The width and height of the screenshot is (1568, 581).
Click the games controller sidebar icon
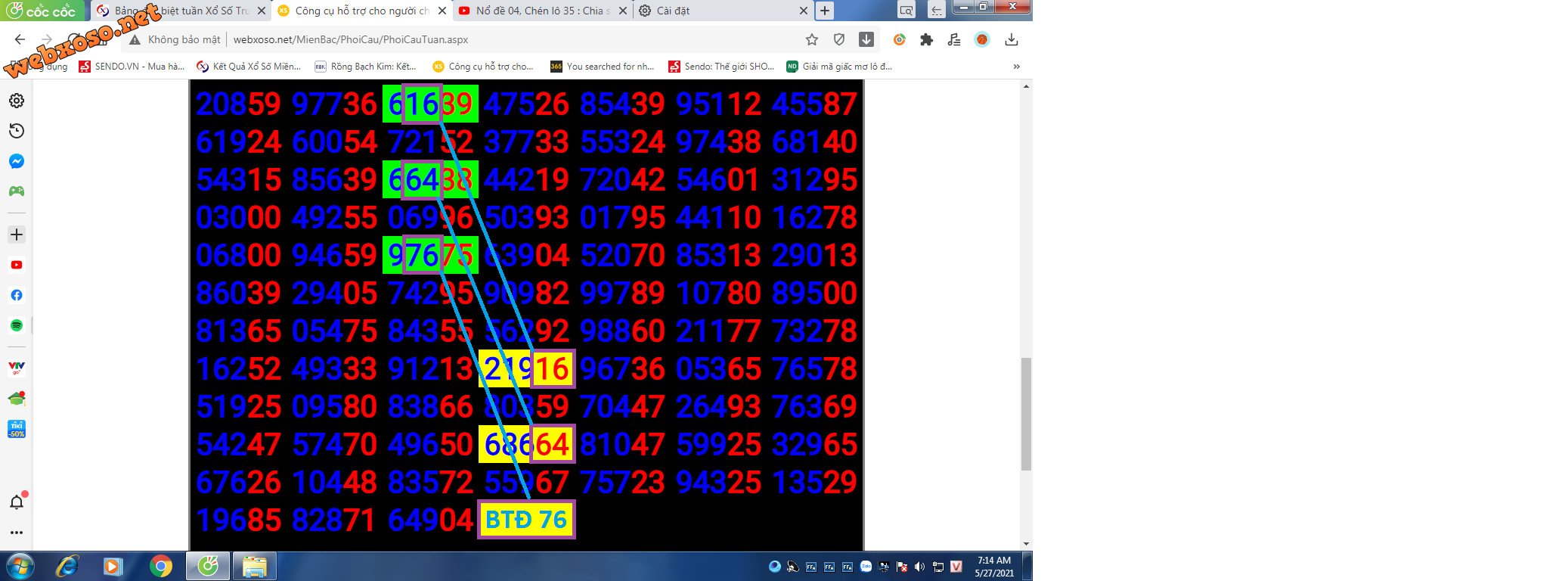(17, 191)
